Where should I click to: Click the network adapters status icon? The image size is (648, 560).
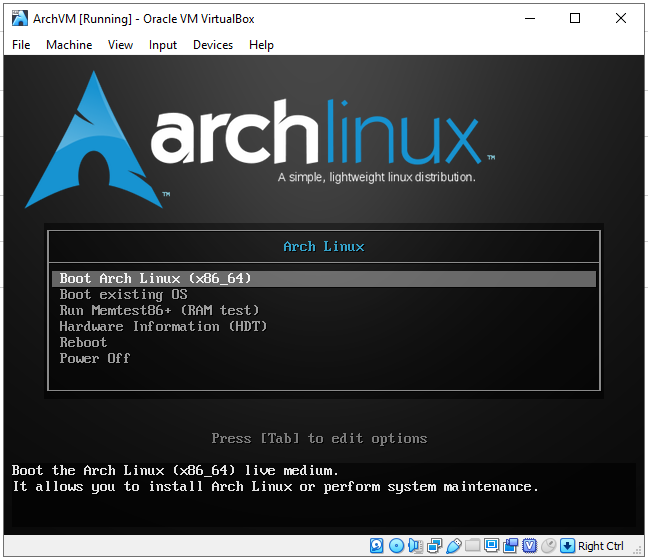coord(434,546)
